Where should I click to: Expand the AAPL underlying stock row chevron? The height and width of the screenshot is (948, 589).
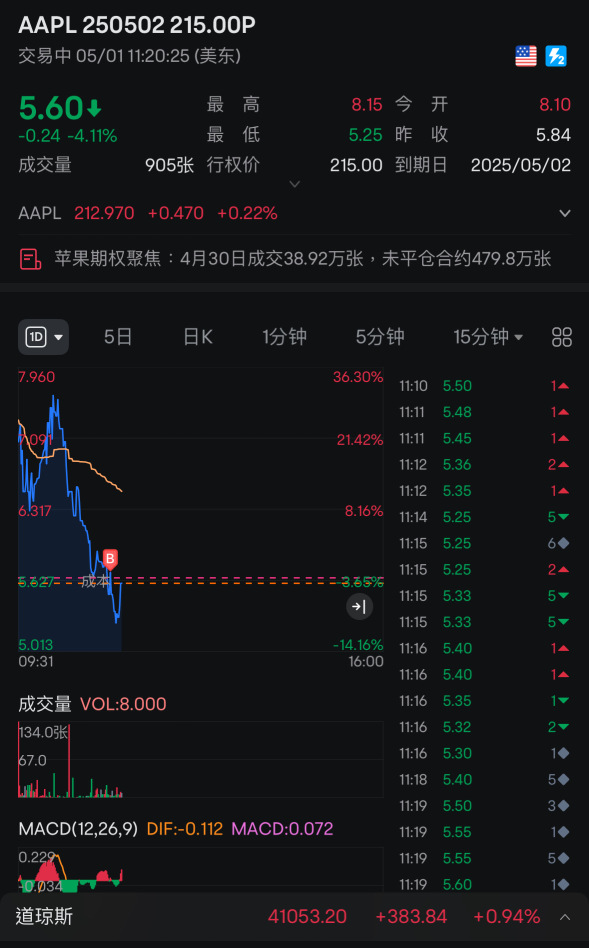(x=564, y=213)
